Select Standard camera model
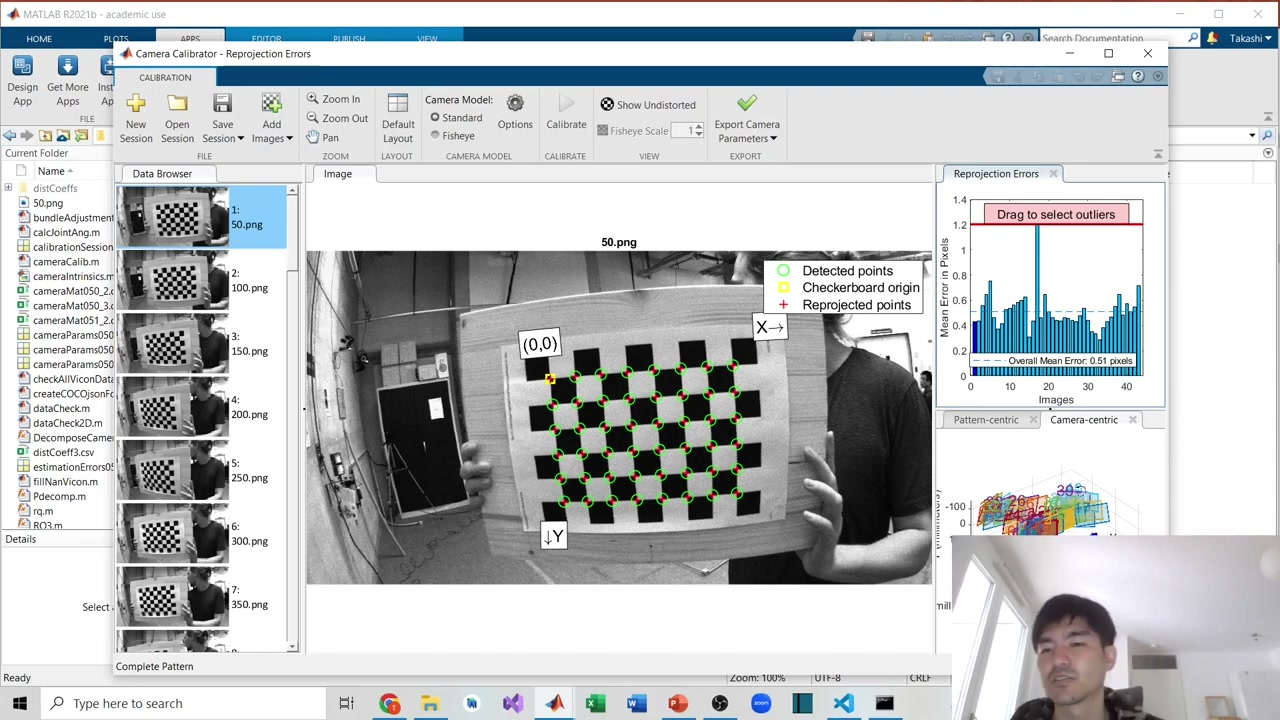Screen dimensions: 1280x720 coord(457,118)
